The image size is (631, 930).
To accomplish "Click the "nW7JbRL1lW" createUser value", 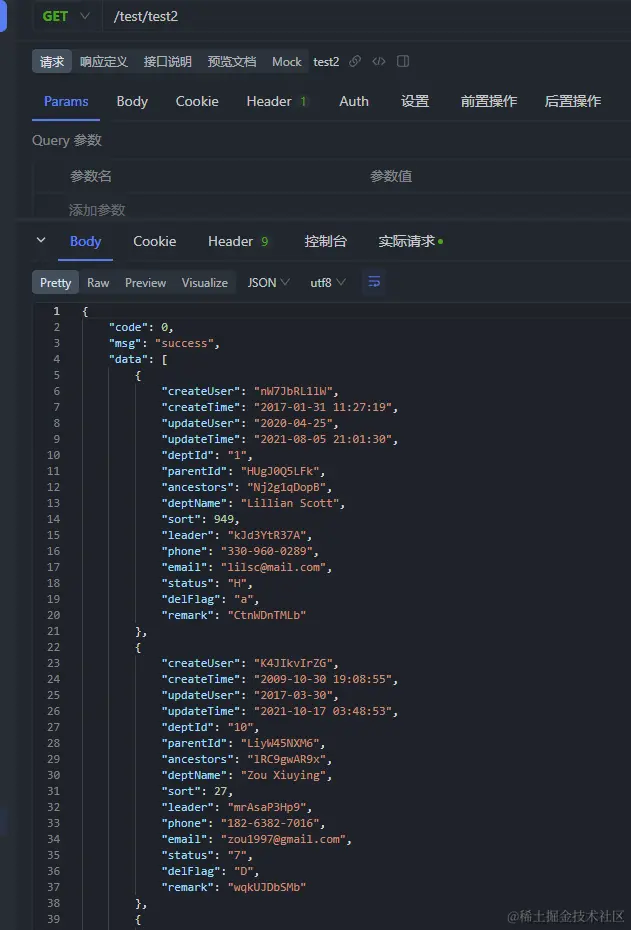I will [293, 391].
